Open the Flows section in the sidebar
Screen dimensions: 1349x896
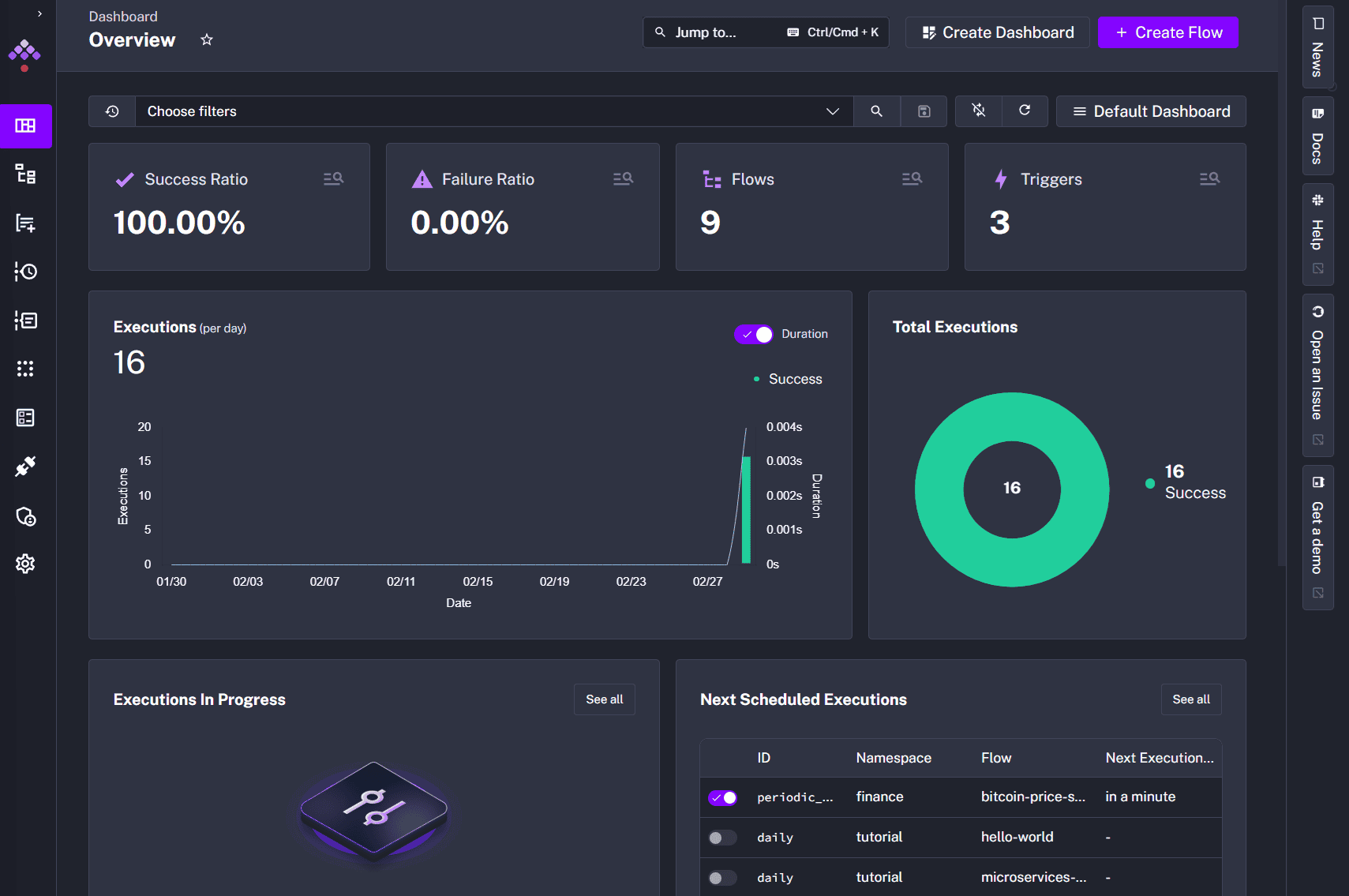click(26, 174)
